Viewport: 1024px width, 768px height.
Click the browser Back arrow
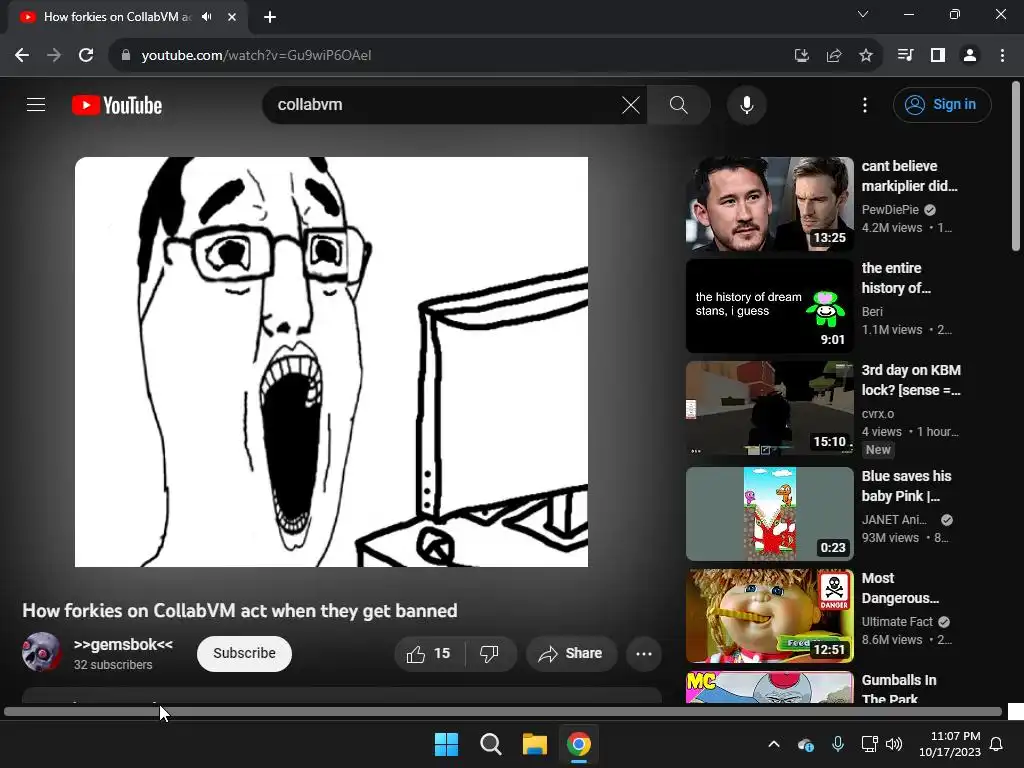pos(22,56)
